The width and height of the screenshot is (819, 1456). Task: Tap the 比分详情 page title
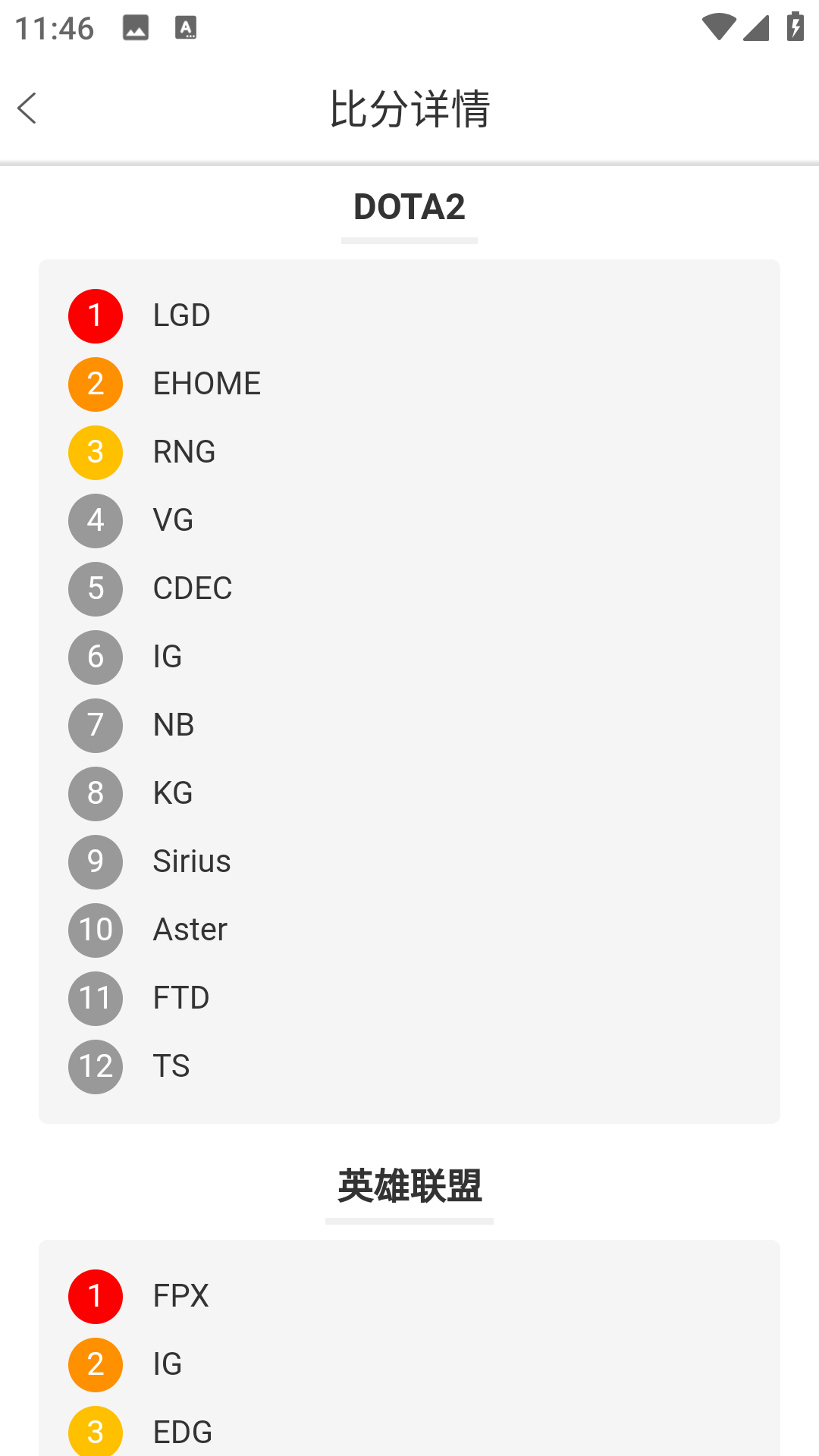pos(409,108)
